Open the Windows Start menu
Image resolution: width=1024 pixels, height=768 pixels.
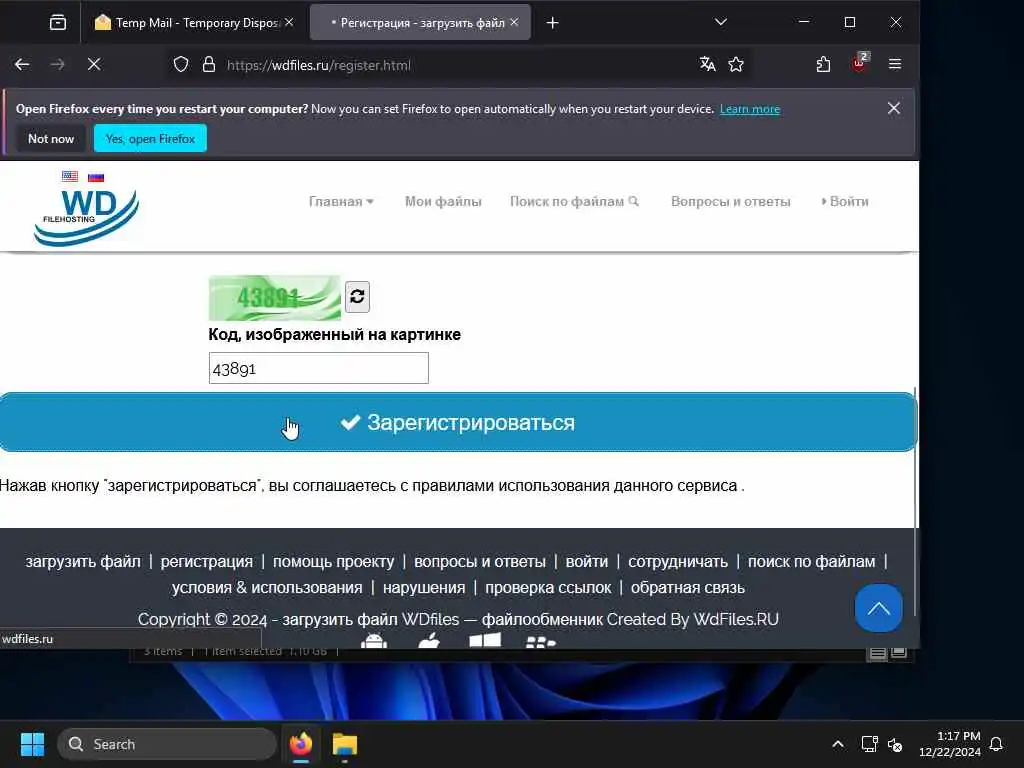32,744
